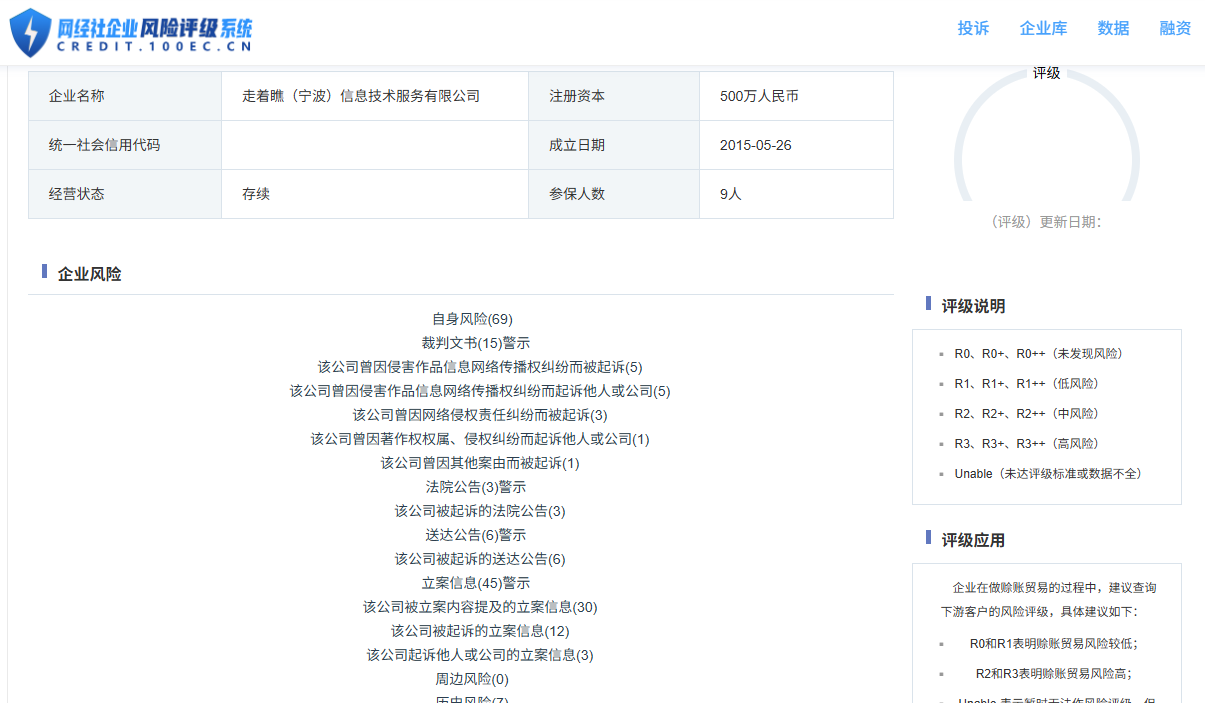The height and width of the screenshot is (703, 1205).
Task: Click R2和R3表明赊账贸易风险高 bullet
Action: (1054, 674)
